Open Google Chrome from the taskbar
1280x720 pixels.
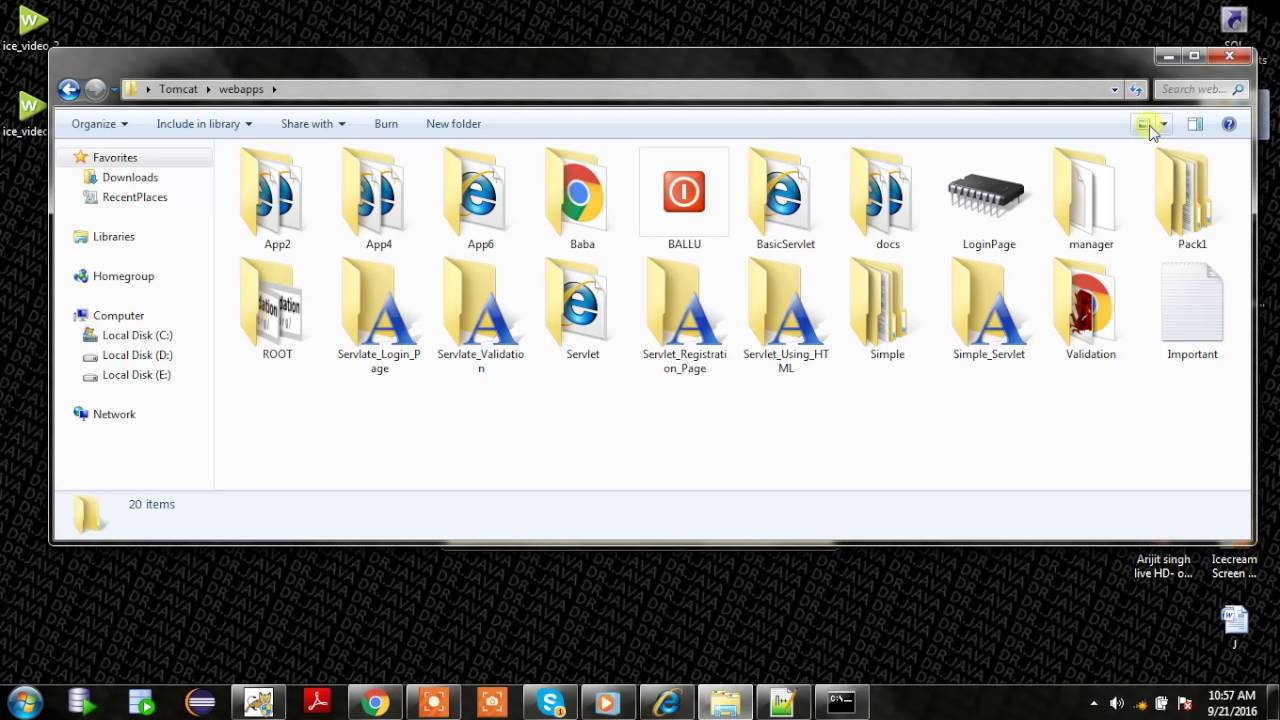click(x=376, y=703)
